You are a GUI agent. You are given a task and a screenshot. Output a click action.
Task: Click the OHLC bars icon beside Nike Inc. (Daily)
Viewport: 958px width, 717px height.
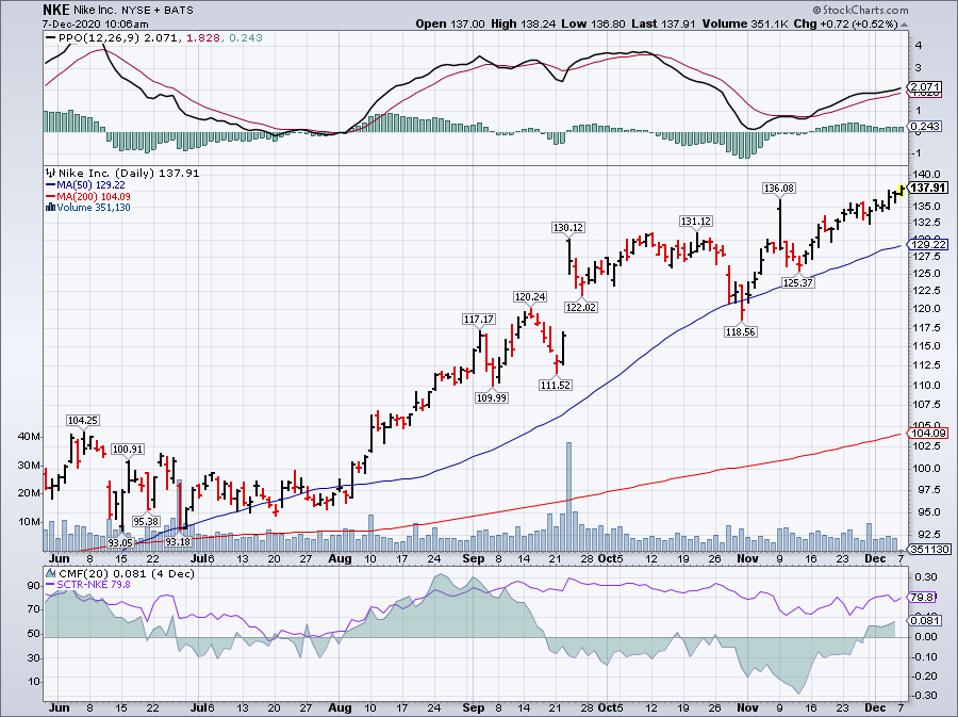(51, 173)
